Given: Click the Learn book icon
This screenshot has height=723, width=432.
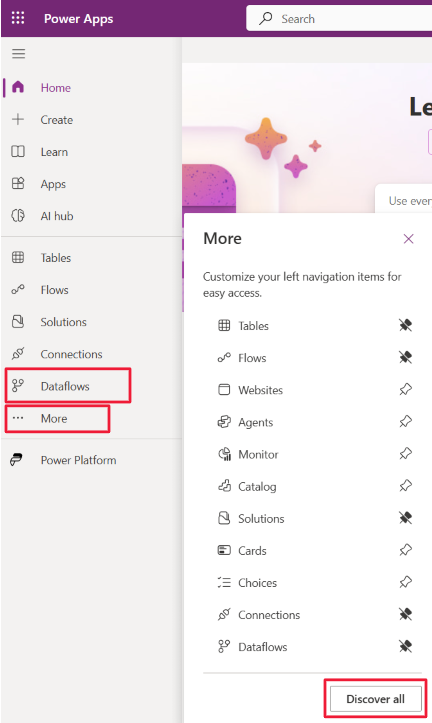Looking at the screenshot, I should 18,152.
